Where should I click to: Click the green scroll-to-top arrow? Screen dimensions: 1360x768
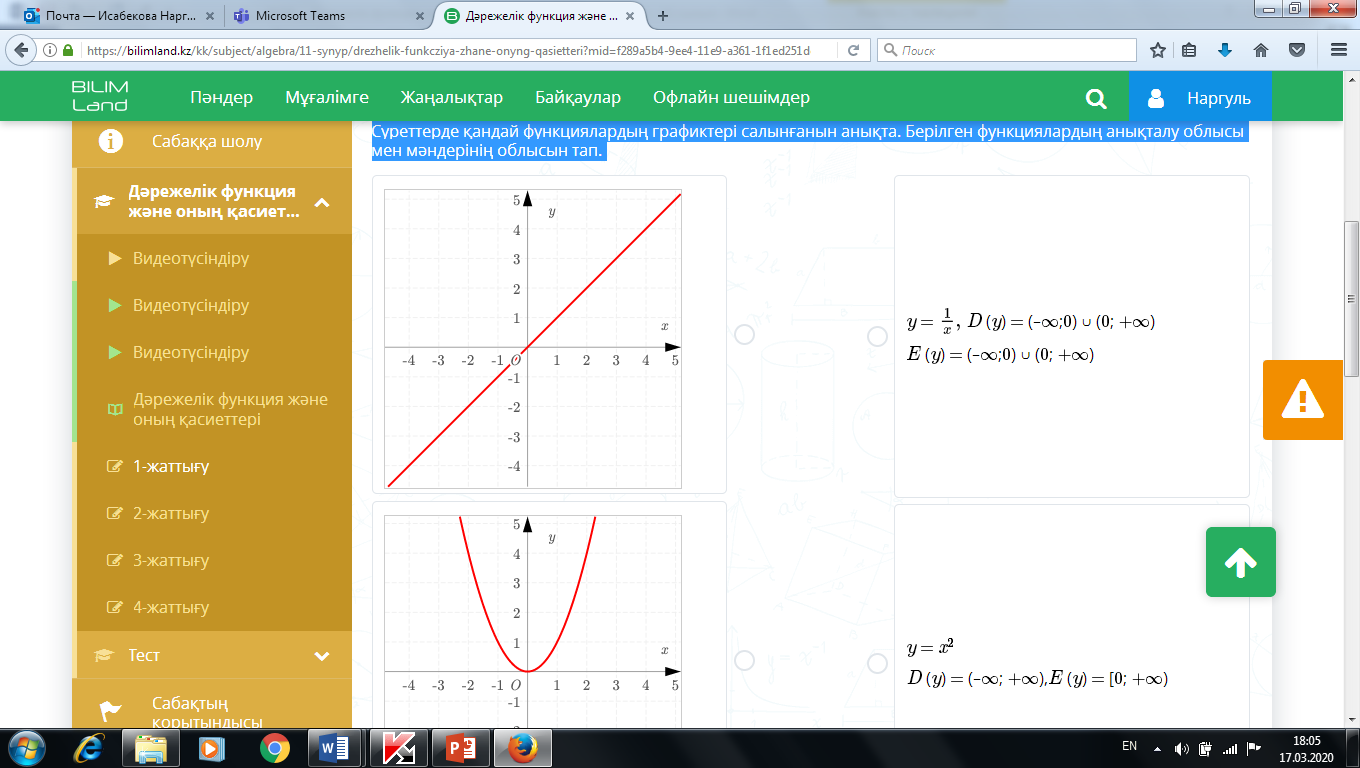pyautogui.click(x=1240, y=562)
